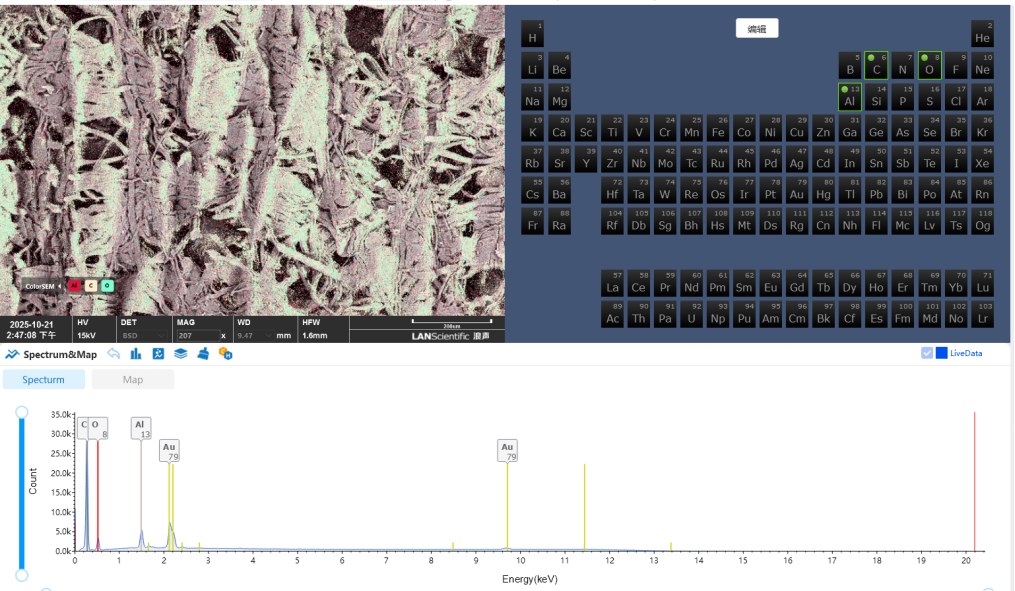Click the 编辑 button above periodic table
The image size is (1015, 591).
pos(757,29)
